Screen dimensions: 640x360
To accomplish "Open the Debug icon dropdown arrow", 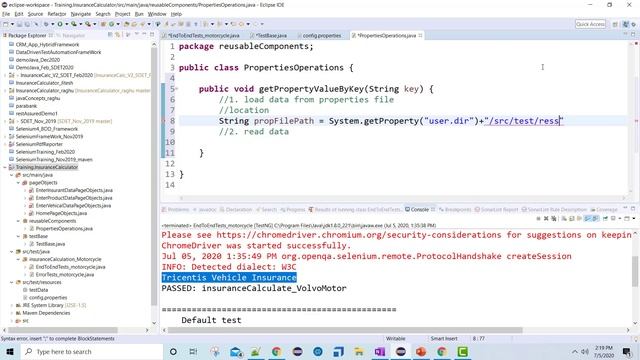I will click(x=52, y=24).
